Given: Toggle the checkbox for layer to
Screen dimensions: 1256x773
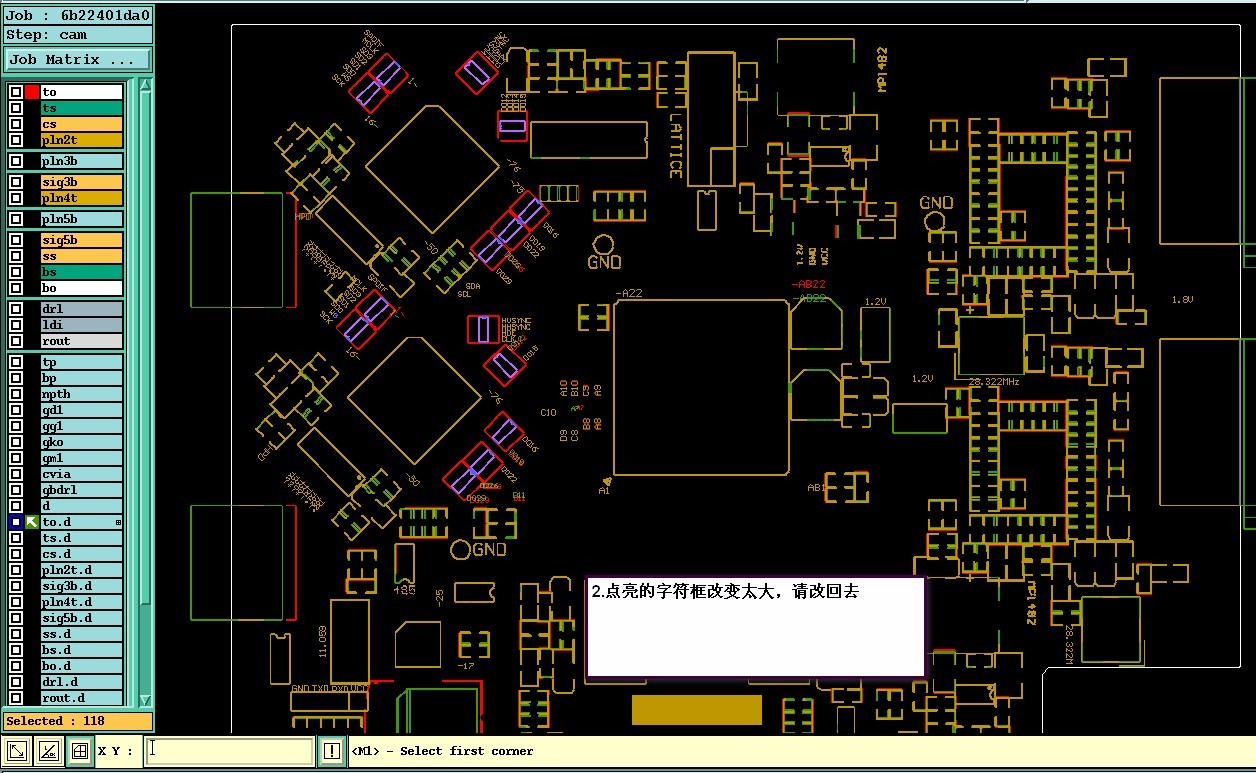Looking at the screenshot, I should [16, 92].
